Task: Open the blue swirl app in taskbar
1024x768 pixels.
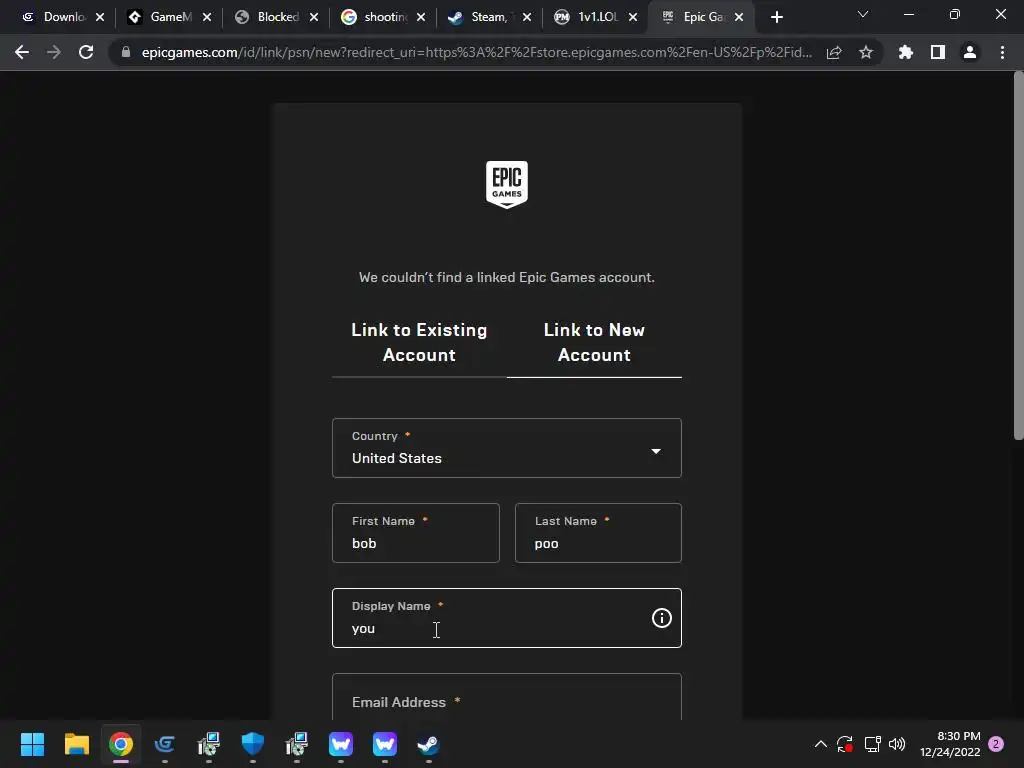Action: pyautogui.click(x=165, y=744)
